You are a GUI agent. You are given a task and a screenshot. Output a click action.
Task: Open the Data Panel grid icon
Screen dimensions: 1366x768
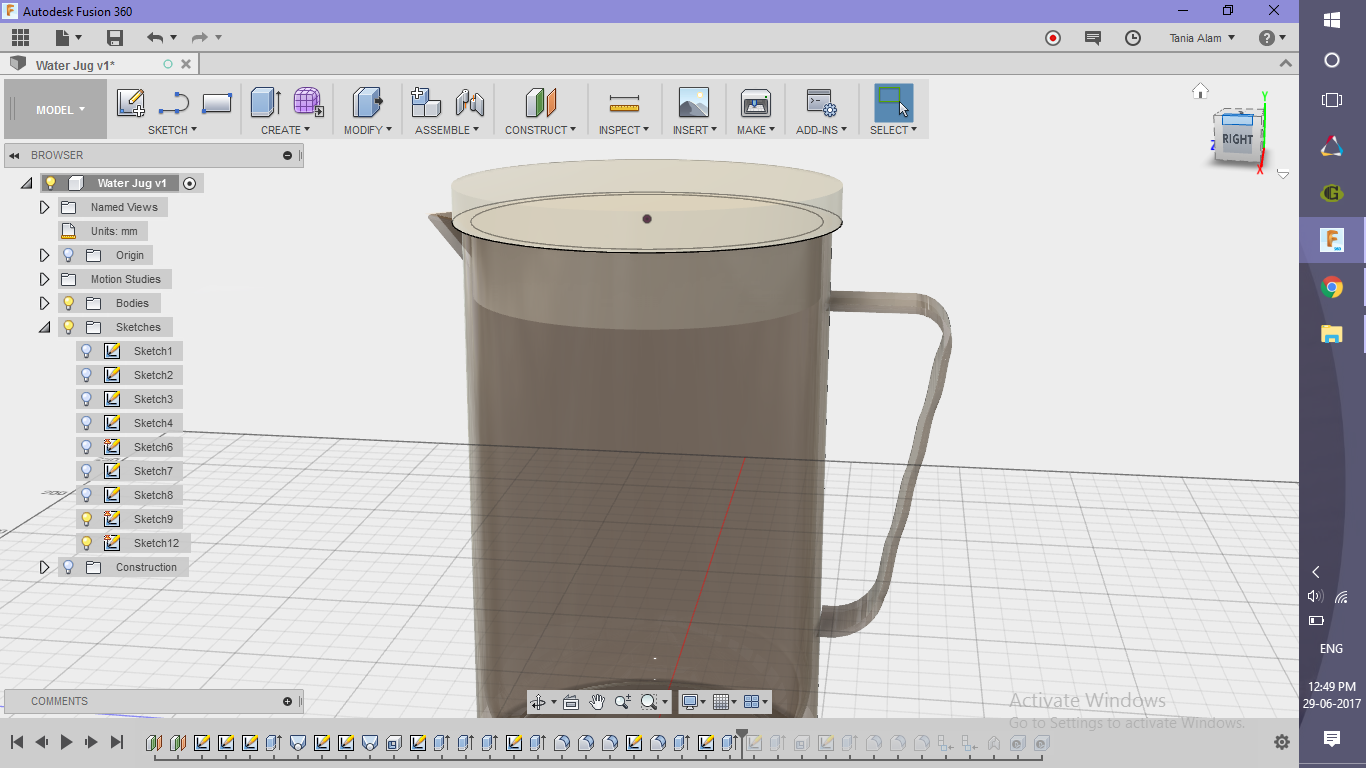click(x=20, y=38)
